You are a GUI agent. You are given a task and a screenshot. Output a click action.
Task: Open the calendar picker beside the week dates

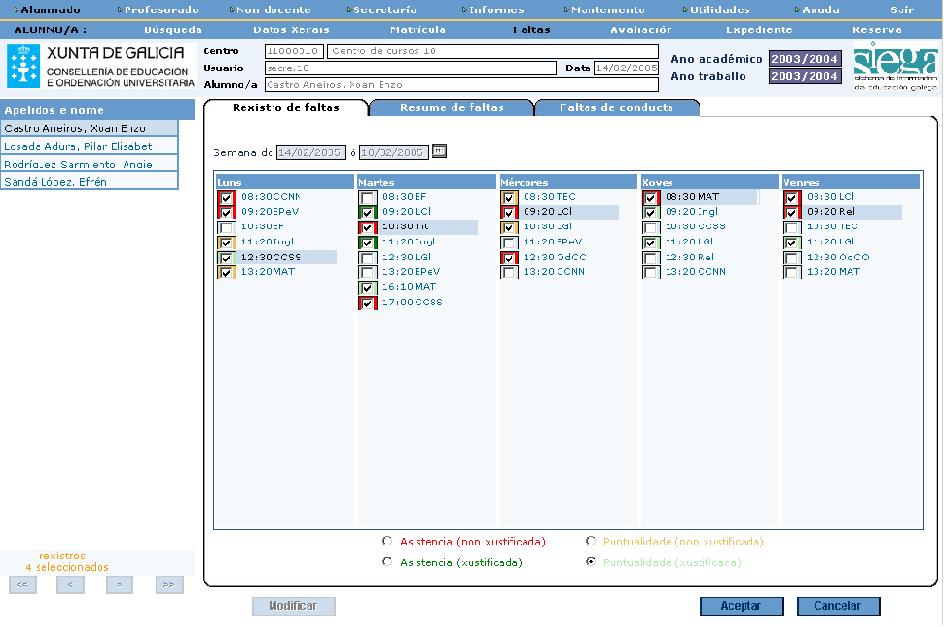[x=439, y=152]
